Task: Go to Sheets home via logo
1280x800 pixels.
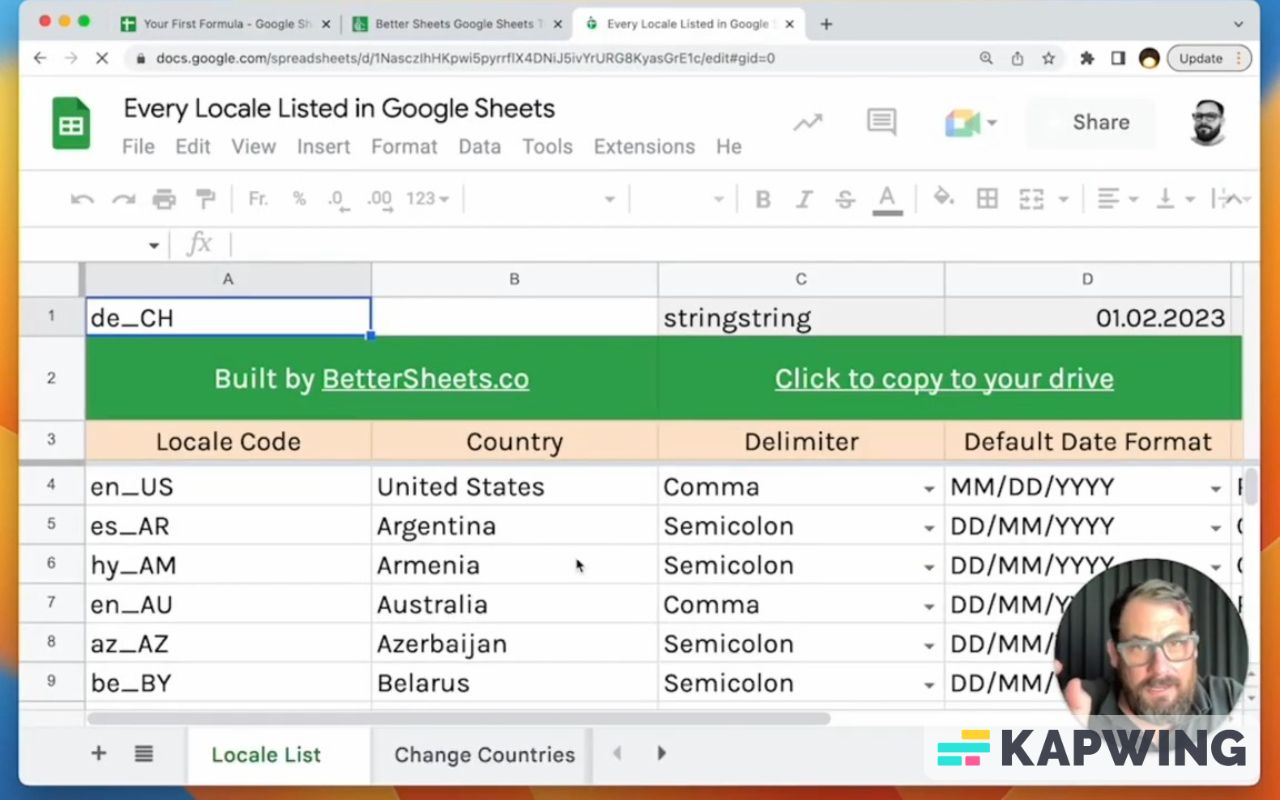Action: [x=71, y=124]
